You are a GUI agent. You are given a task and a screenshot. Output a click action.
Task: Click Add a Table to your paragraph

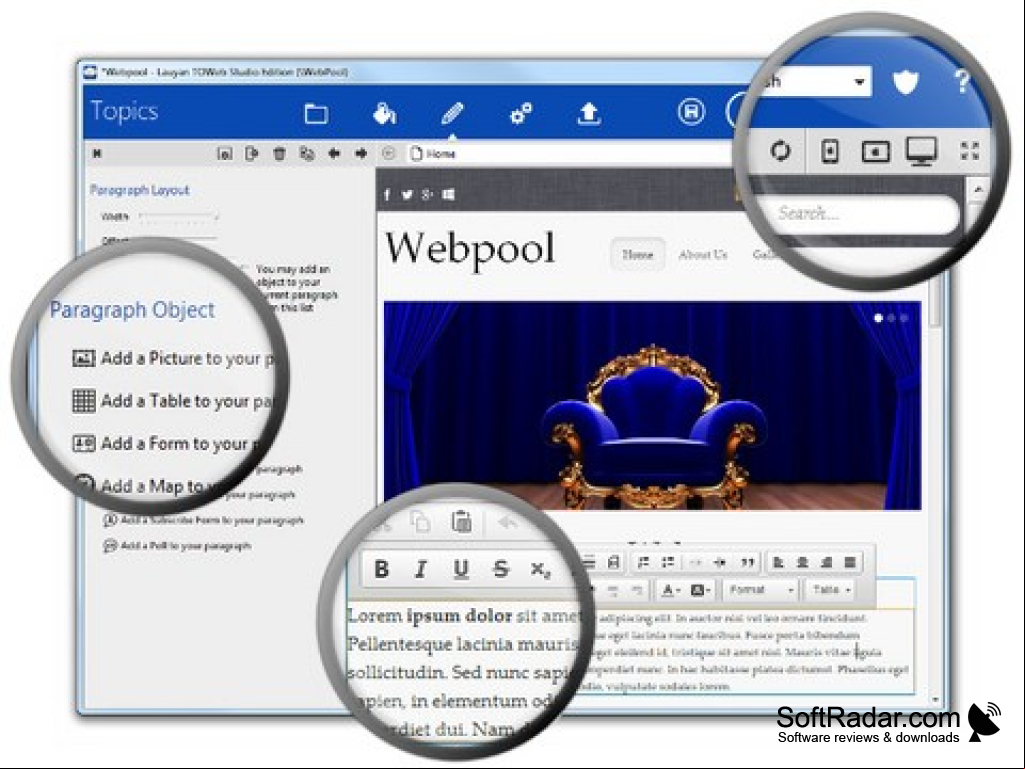pyautogui.click(x=175, y=401)
